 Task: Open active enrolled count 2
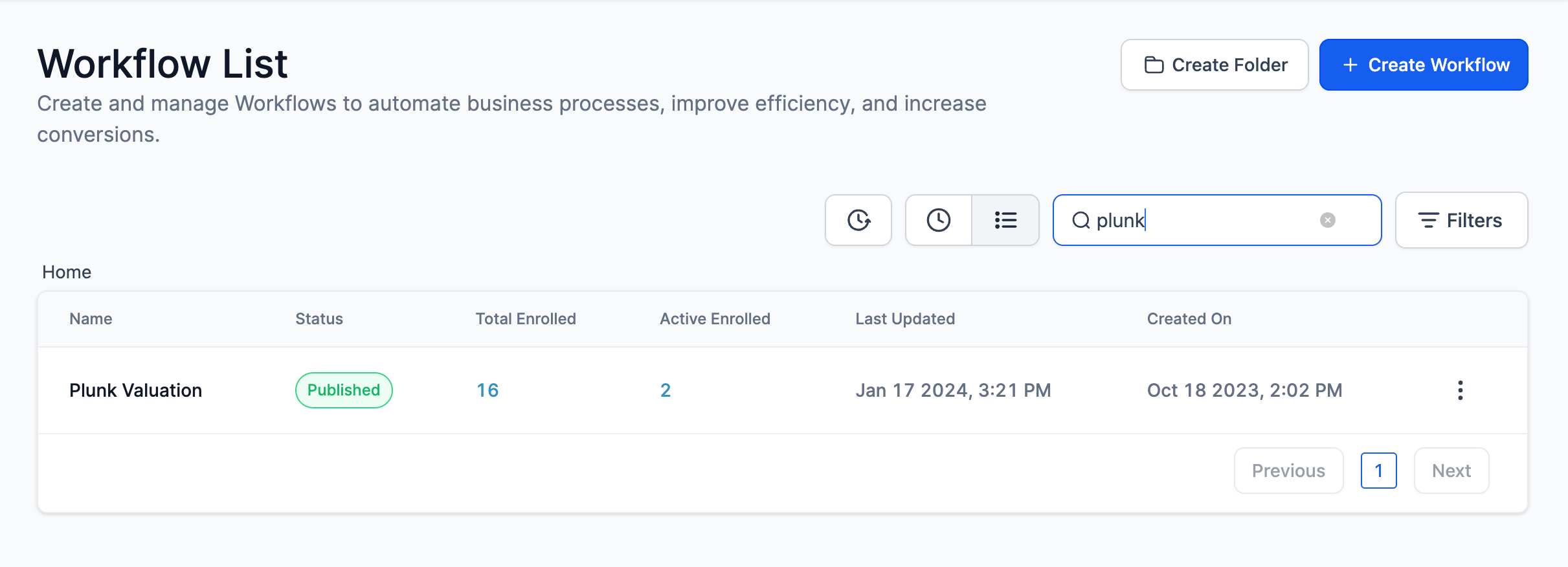[665, 390]
